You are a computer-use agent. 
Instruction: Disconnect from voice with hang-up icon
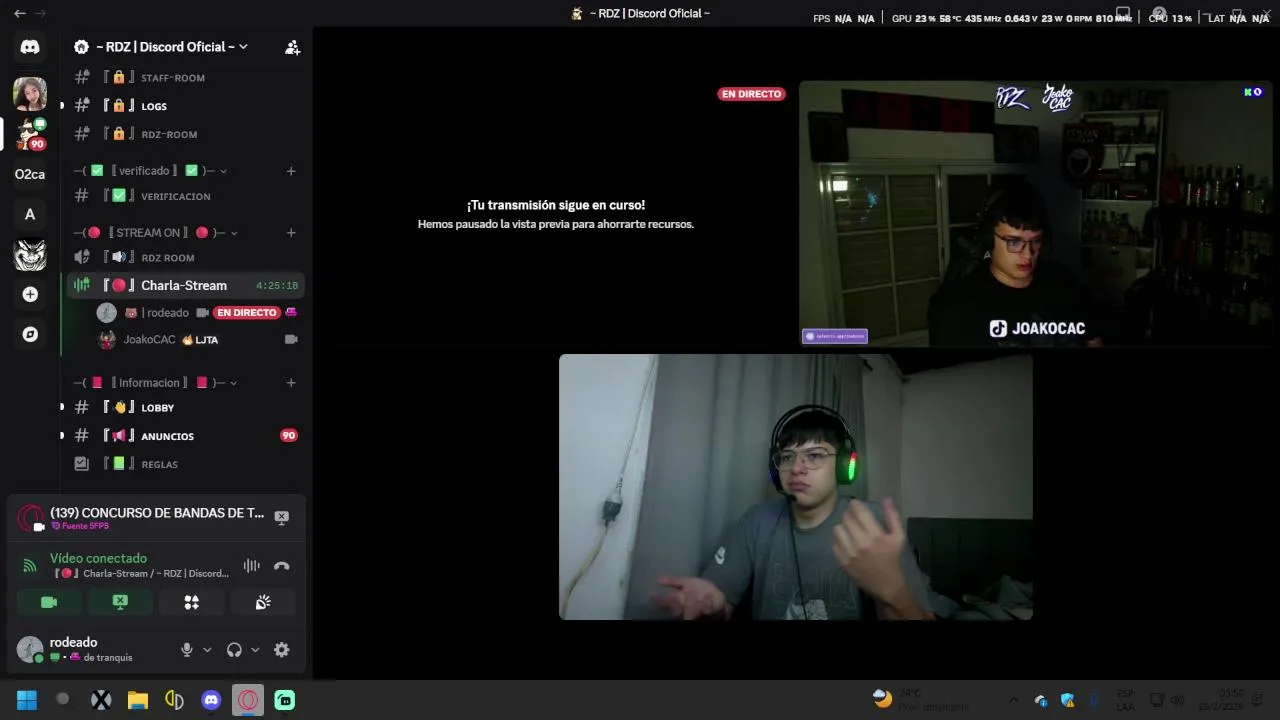[282, 566]
